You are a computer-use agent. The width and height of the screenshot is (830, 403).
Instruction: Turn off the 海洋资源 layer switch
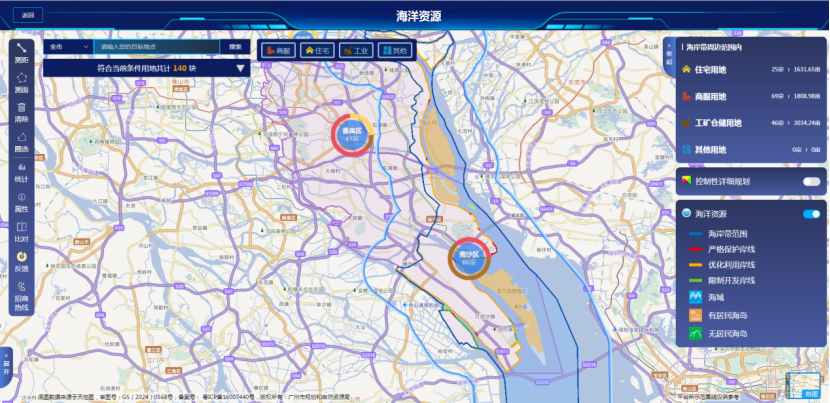click(811, 214)
